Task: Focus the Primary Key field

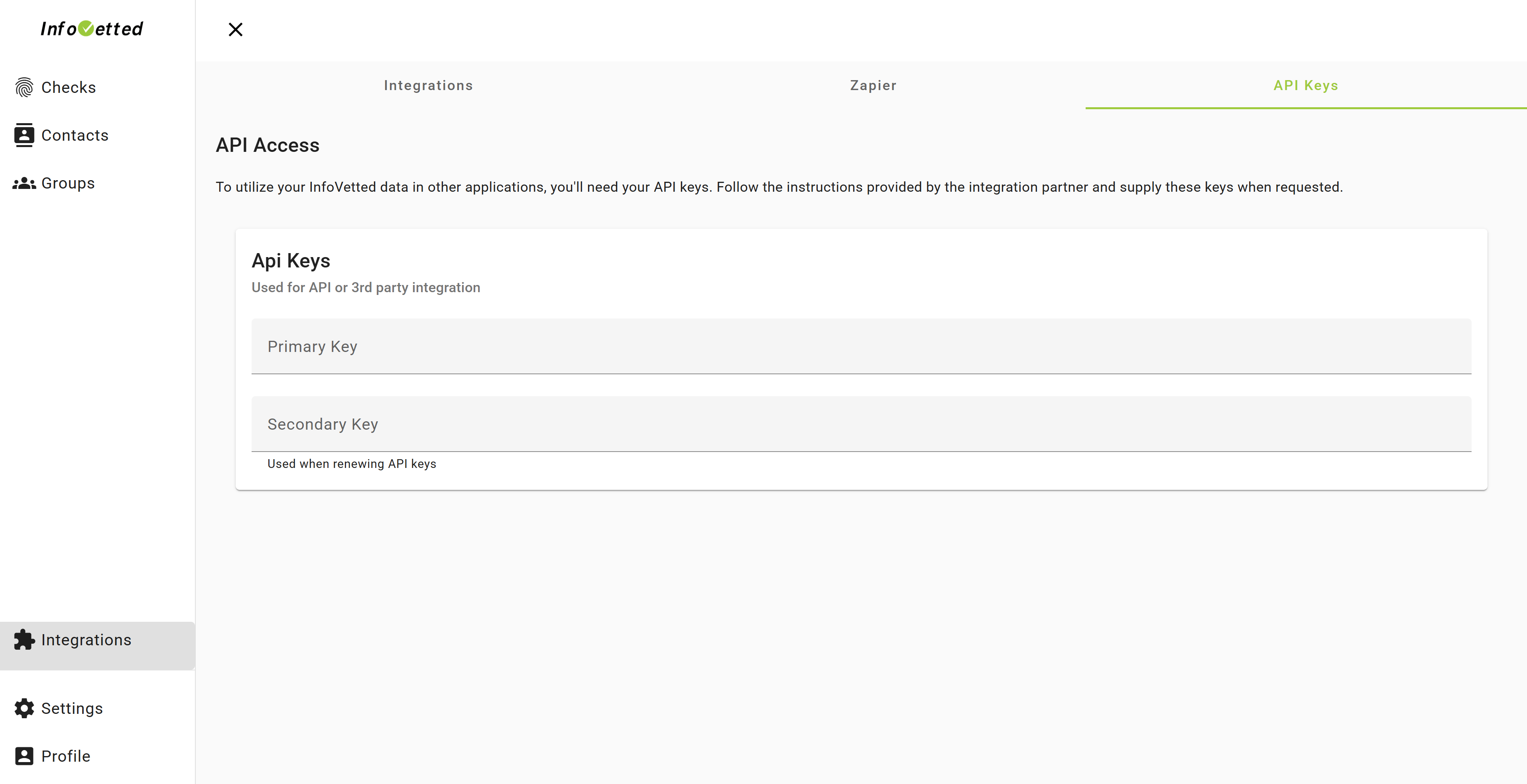Action: pos(861,347)
